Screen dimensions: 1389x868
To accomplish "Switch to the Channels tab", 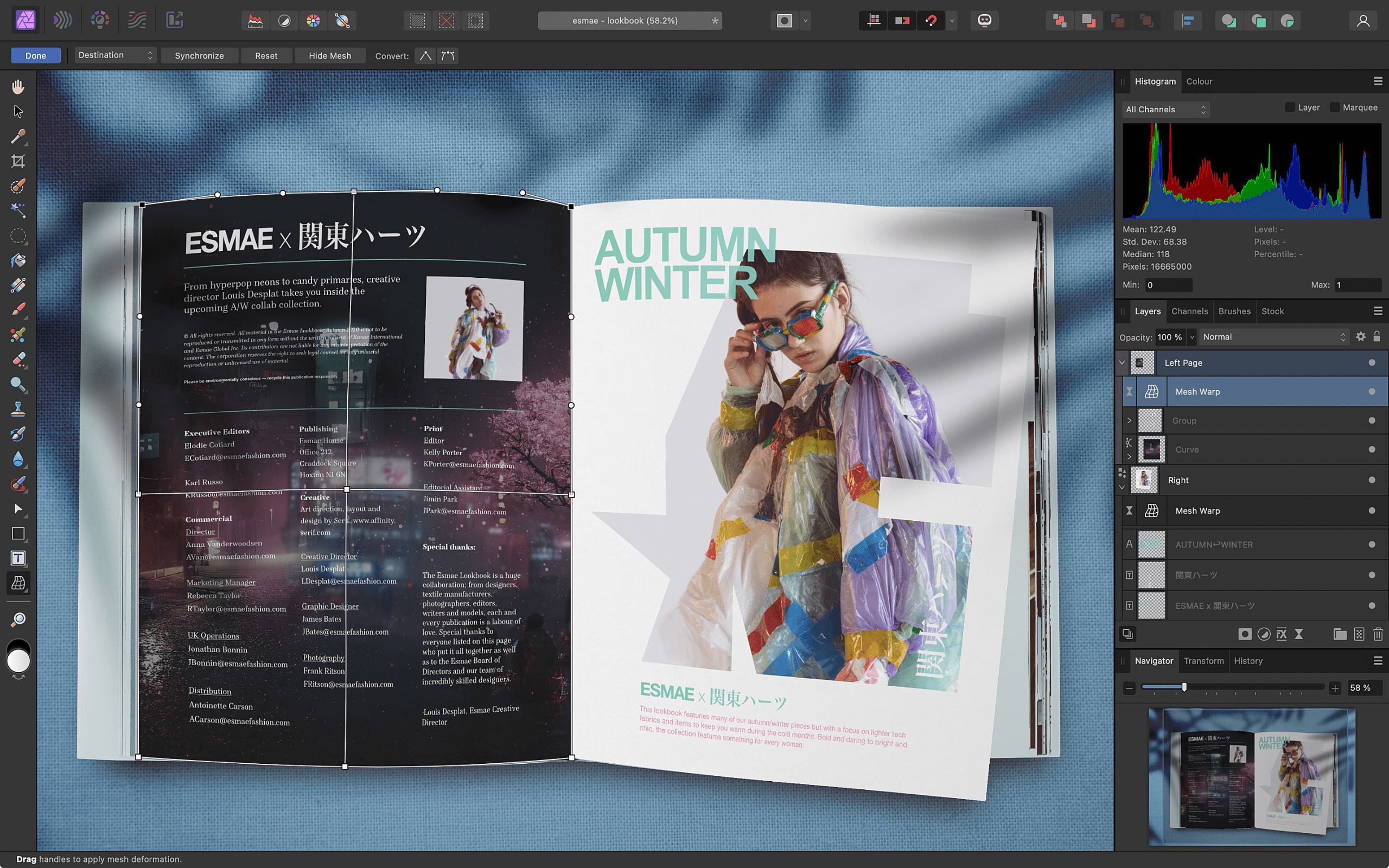I will [1190, 310].
